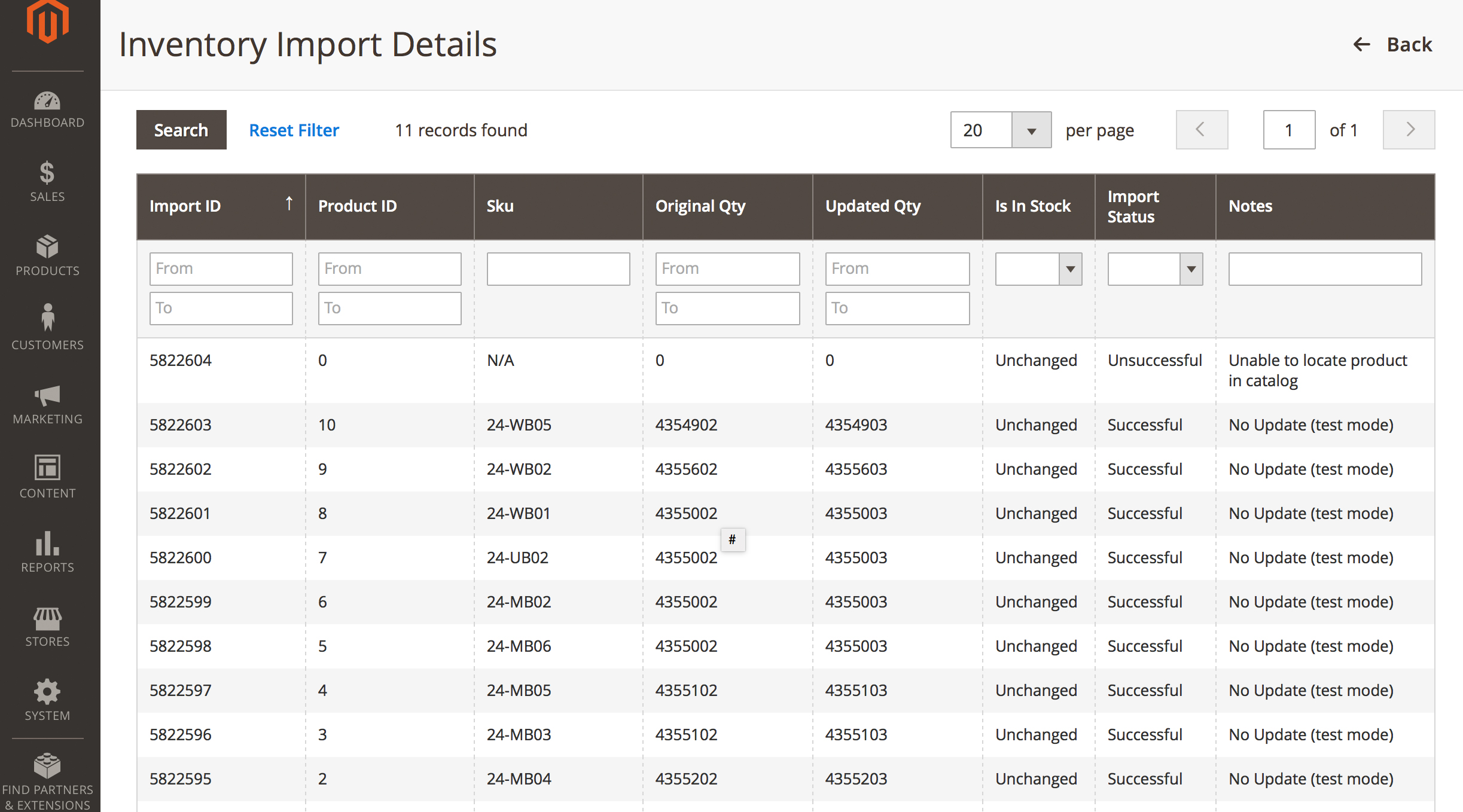Click Sku cell 24-MB06
Viewport: 1463px width, 812px height.
coord(519,646)
